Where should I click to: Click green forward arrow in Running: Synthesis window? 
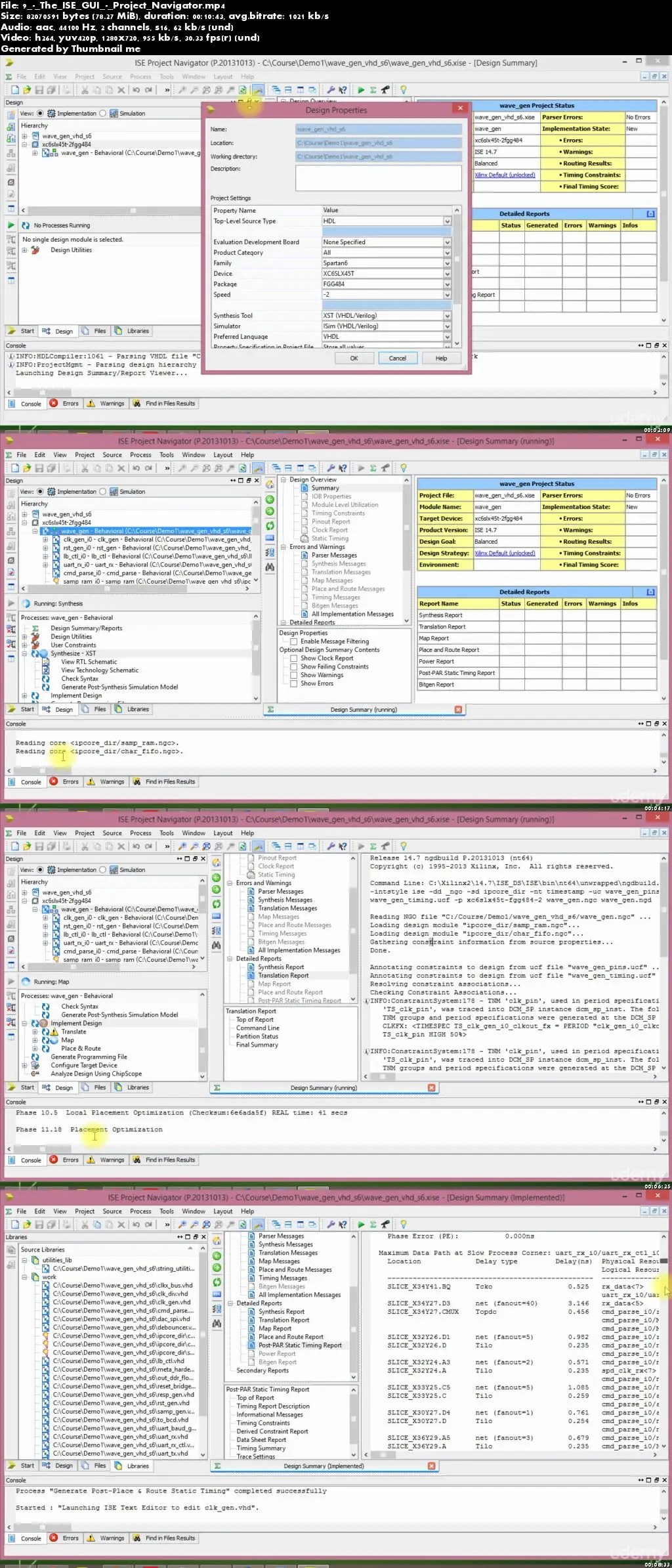coord(270,512)
